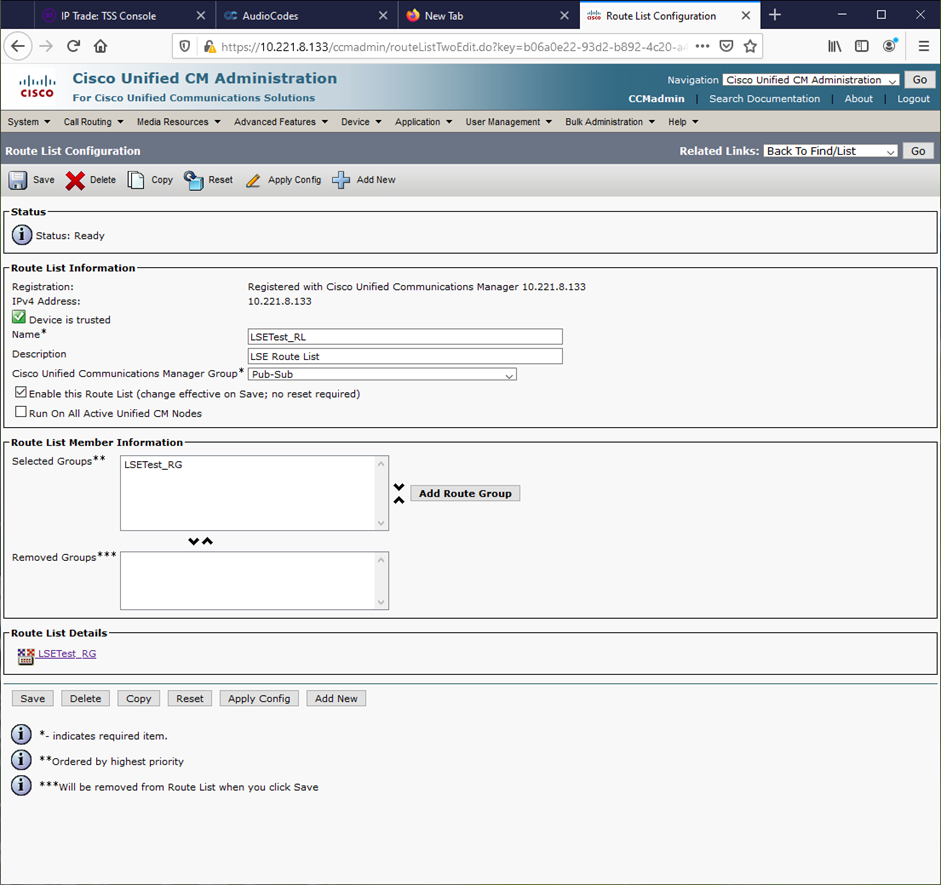This screenshot has height=885, width=941.
Task: Click the Copy pages icon in toolbar
Action: point(136,180)
